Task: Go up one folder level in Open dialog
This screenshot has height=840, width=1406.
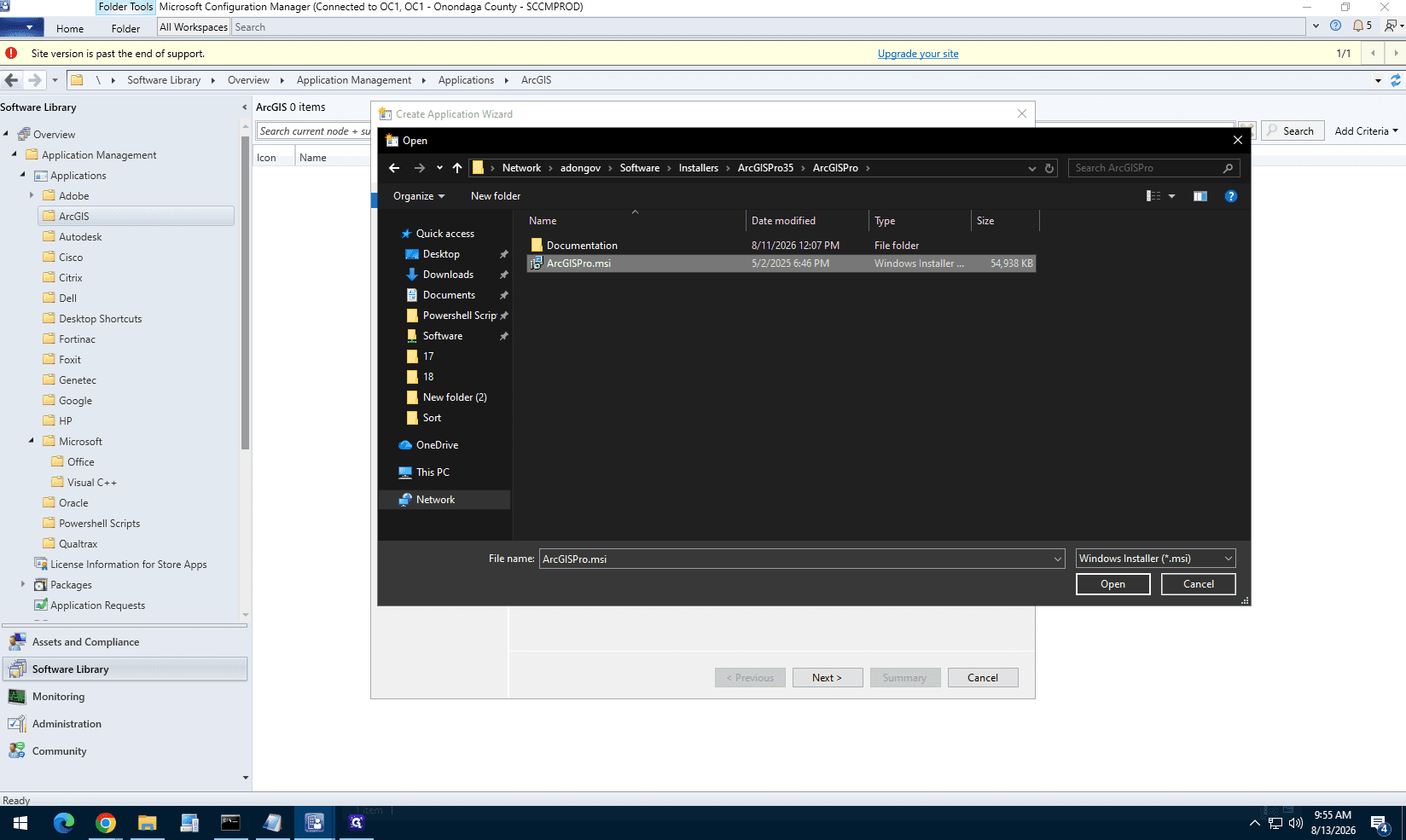Action: [457, 168]
